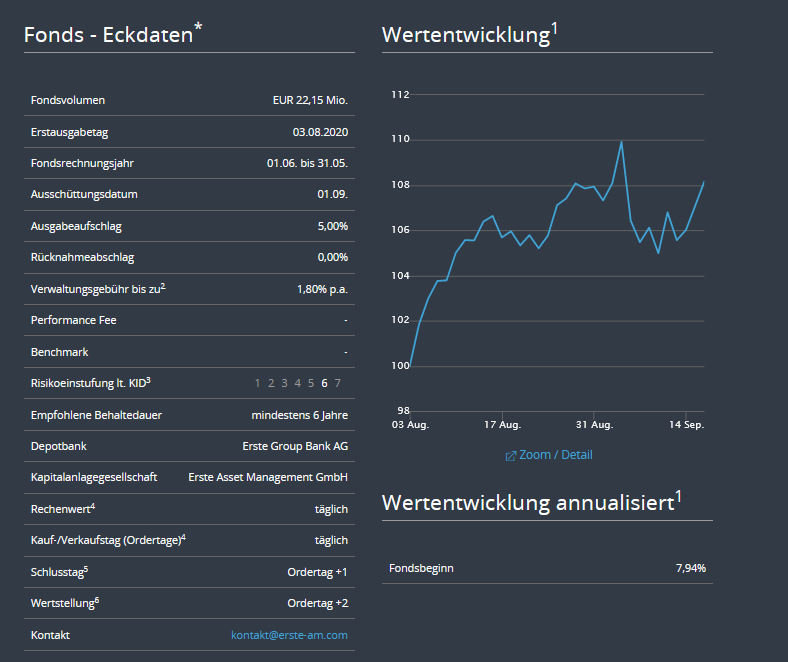The width and height of the screenshot is (788, 662).
Task: Click footnote 5 next to Schlusstag
Action: (x=87, y=569)
